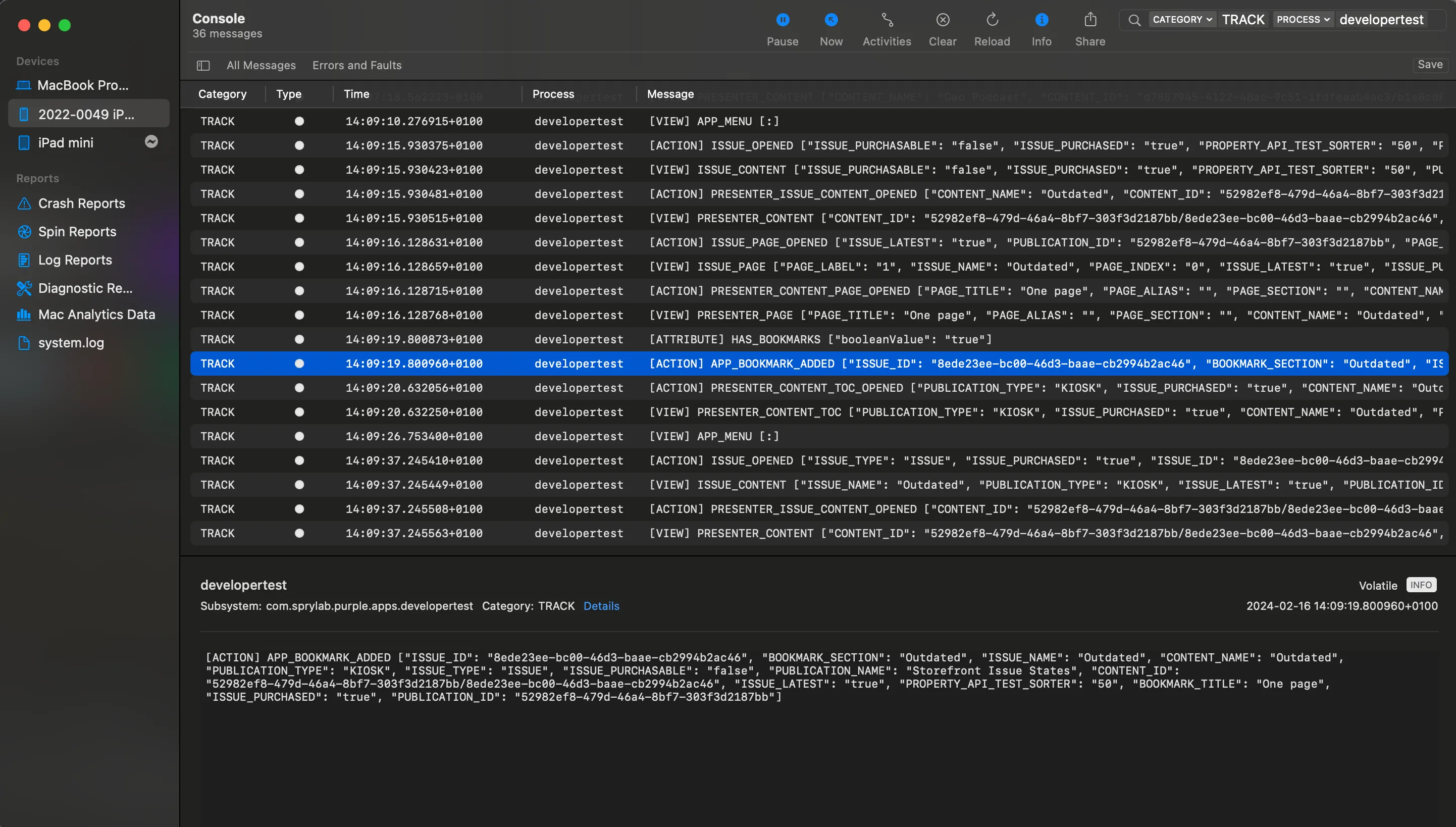Zoom the window with the green button
Image resolution: width=1456 pixels, height=827 pixels.
(65, 25)
